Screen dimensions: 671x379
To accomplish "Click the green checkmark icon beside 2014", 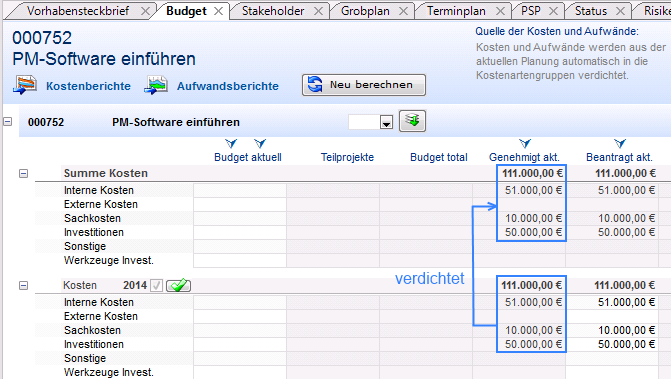I will click(178, 285).
